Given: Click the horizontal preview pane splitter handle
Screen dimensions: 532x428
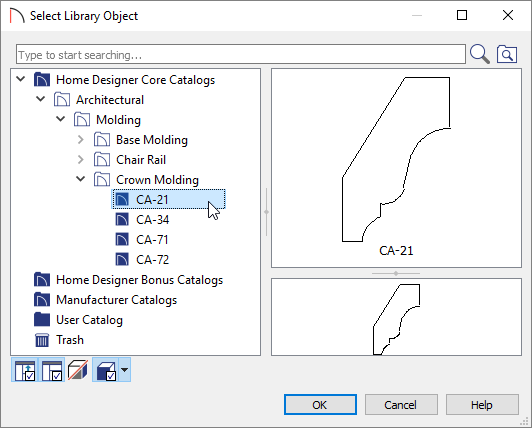Looking at the screenshot, I should click(x=396, y=273).
